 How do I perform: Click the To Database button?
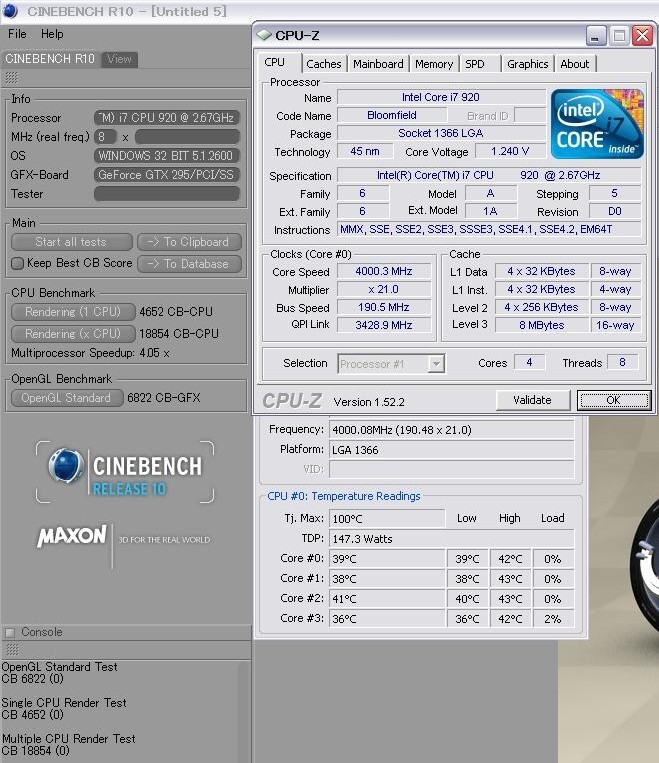point(189,264)
